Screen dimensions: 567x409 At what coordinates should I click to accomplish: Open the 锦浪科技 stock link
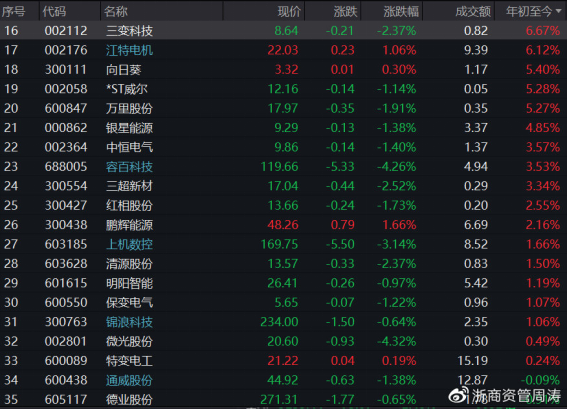129,322
